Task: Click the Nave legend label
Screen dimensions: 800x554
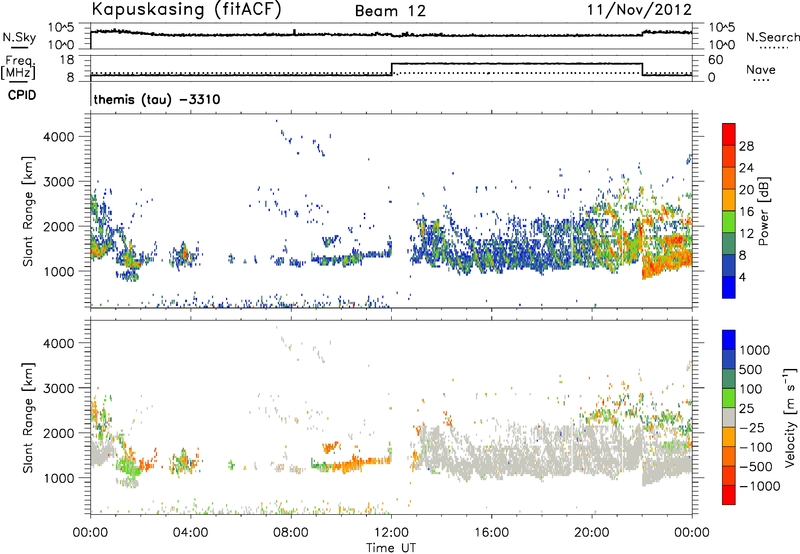Action: click(761, 70)
